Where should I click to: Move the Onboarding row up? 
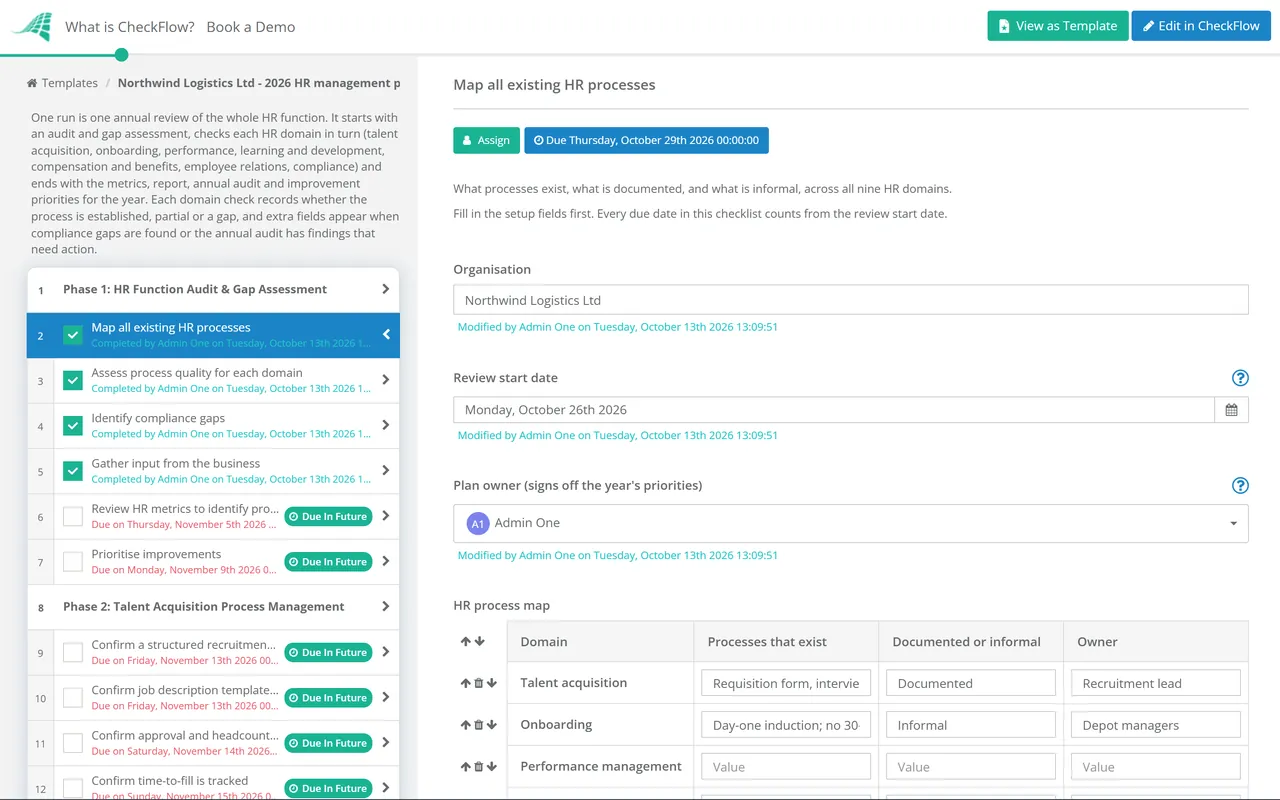click(465, 725)
